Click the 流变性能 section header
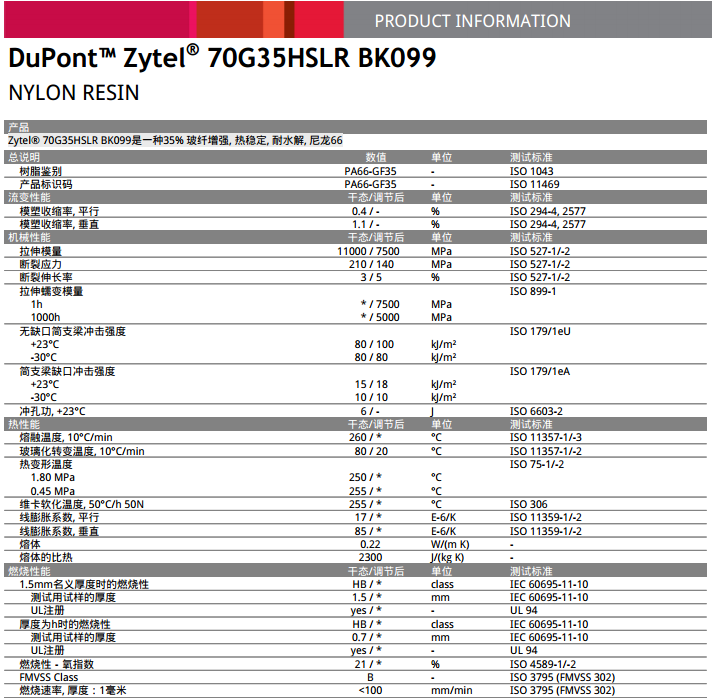712x698 pixels. [x=29, y=198]
